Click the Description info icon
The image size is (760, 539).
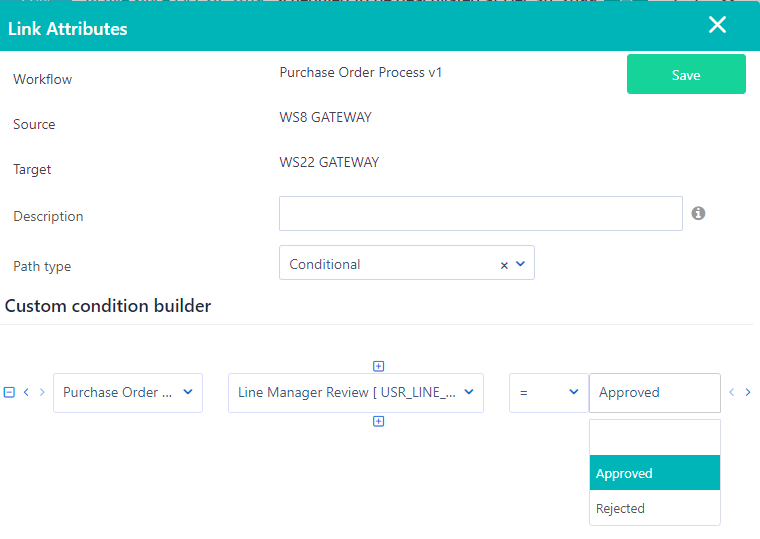(698, 213)
